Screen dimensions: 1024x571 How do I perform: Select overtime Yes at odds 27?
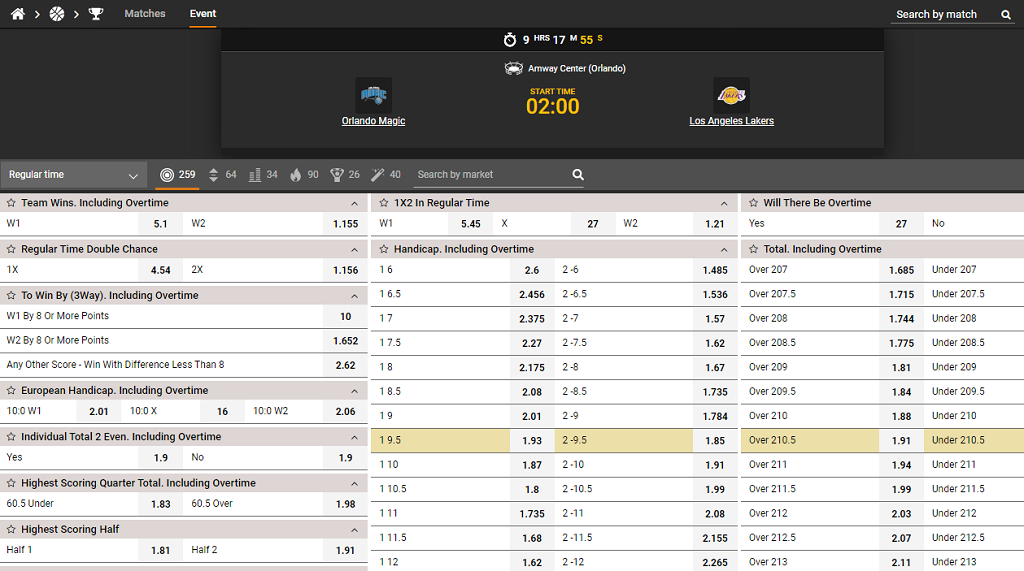(901, 223)
